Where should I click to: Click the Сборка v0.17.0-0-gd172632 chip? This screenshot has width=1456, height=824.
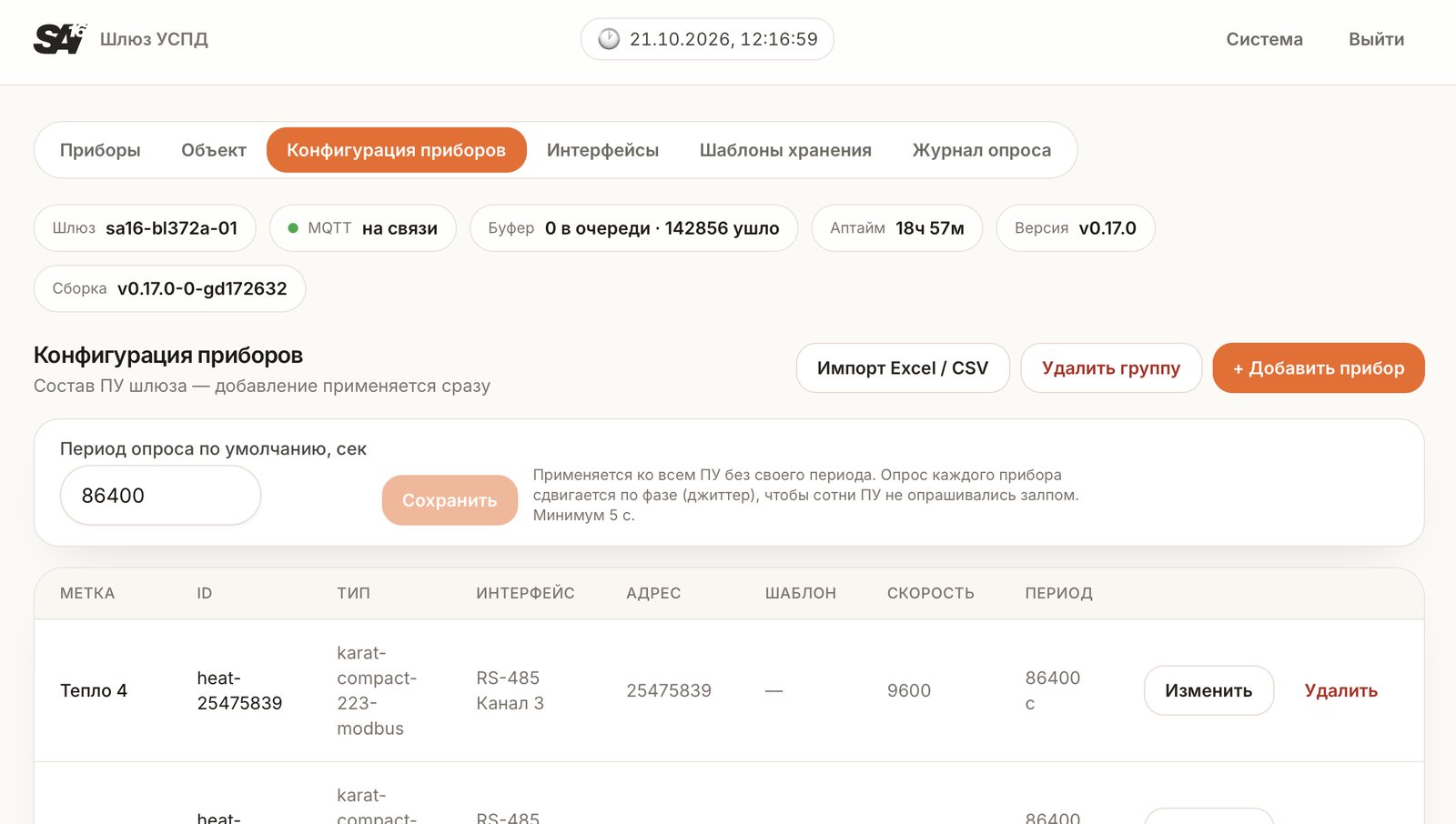pos(169,288)
